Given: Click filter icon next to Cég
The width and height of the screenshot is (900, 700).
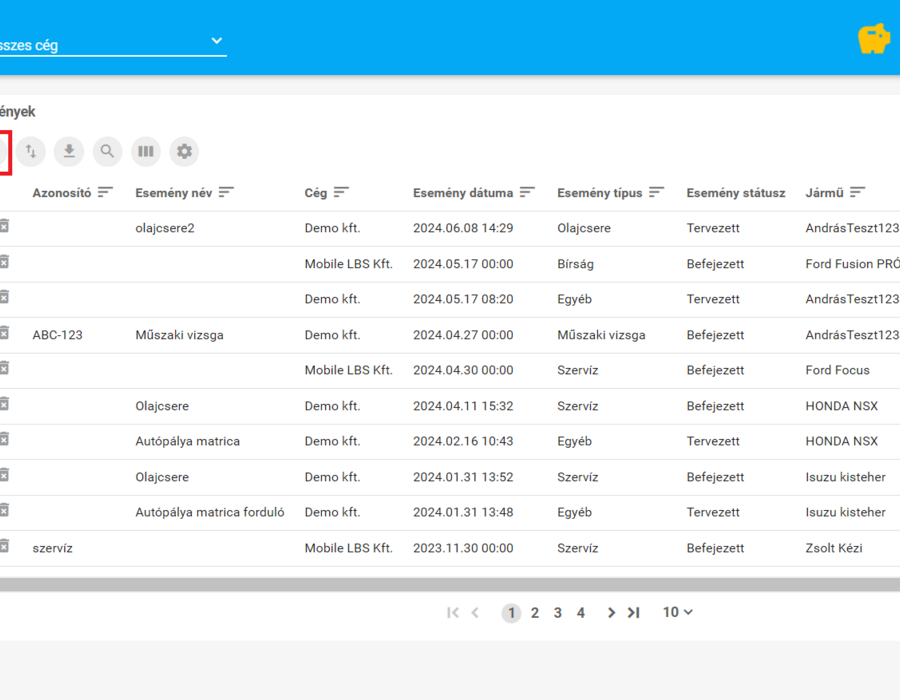Looking at the screenshot, I should pos(342,192).
